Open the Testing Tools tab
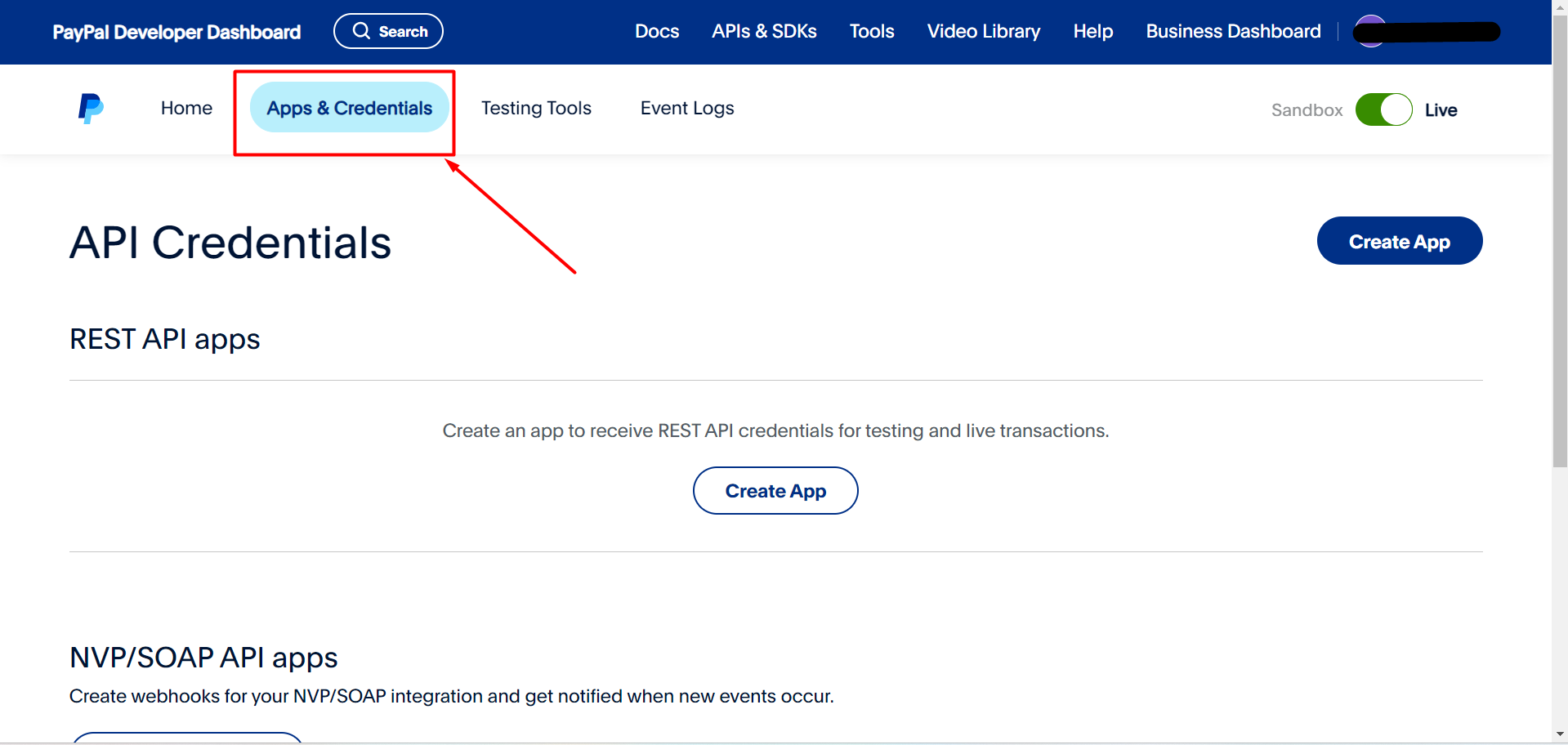 click(x=536, y=108)
